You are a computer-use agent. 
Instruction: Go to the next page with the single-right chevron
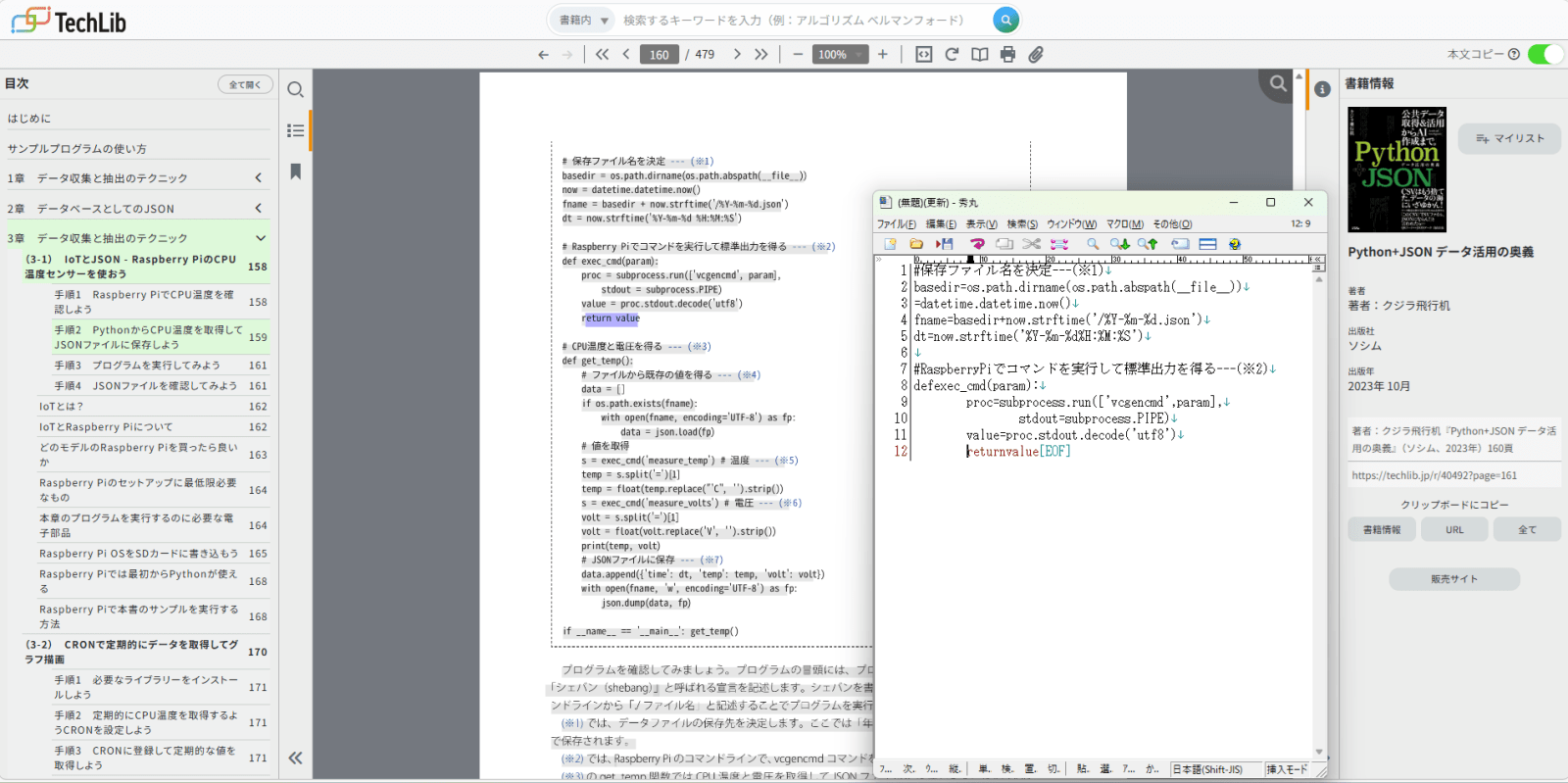[737, 55]
